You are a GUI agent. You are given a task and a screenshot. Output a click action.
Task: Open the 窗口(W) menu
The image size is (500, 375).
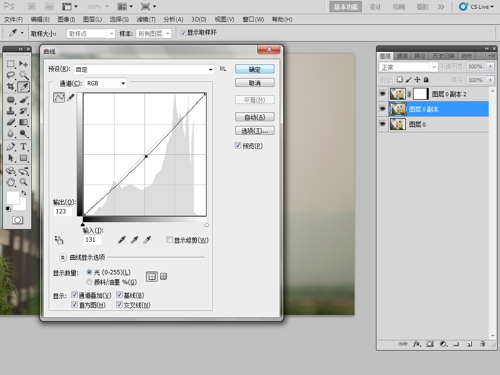point(253,19)
